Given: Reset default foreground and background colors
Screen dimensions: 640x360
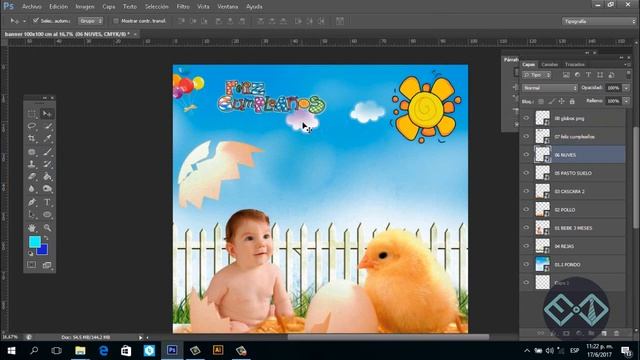Looking at the screenshot, I should 31,254.
